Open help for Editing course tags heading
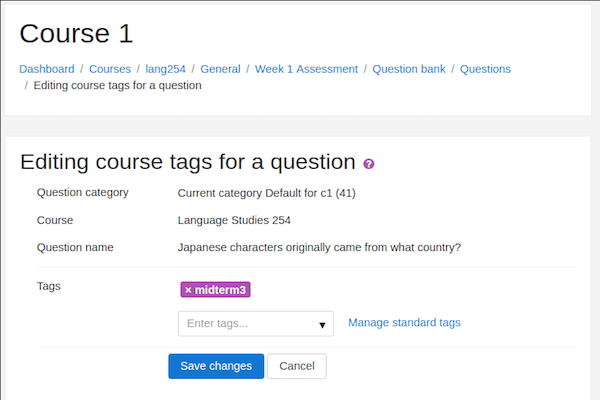The image size is (600, 400). [x=368, y=164]
